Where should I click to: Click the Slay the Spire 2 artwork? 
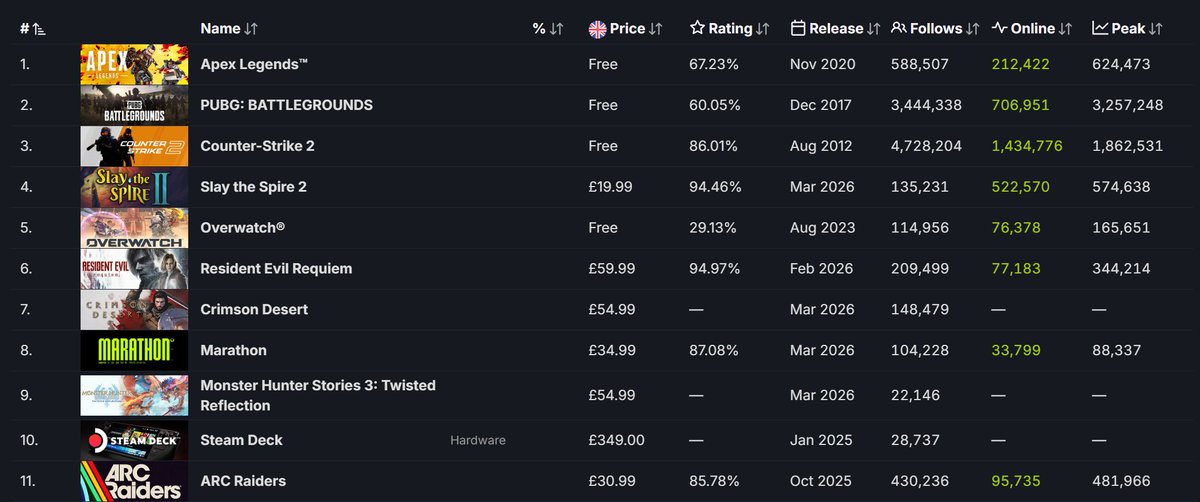(134, 187)
